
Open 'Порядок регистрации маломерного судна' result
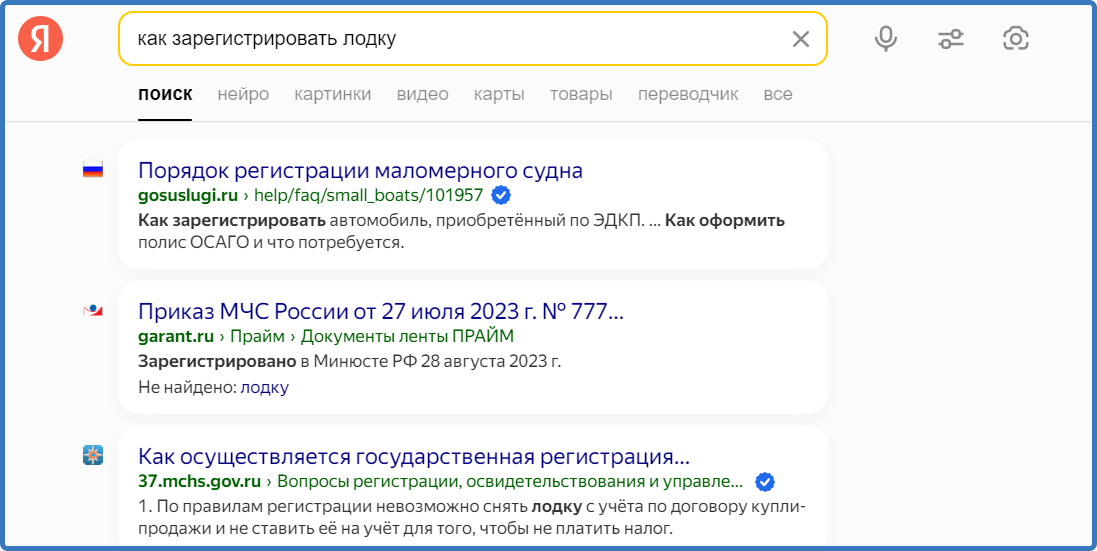pos(360,171)
